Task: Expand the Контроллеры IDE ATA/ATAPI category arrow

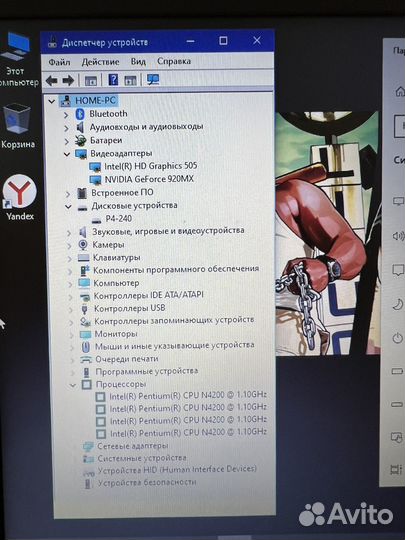Action: click(x=70, y=297)
